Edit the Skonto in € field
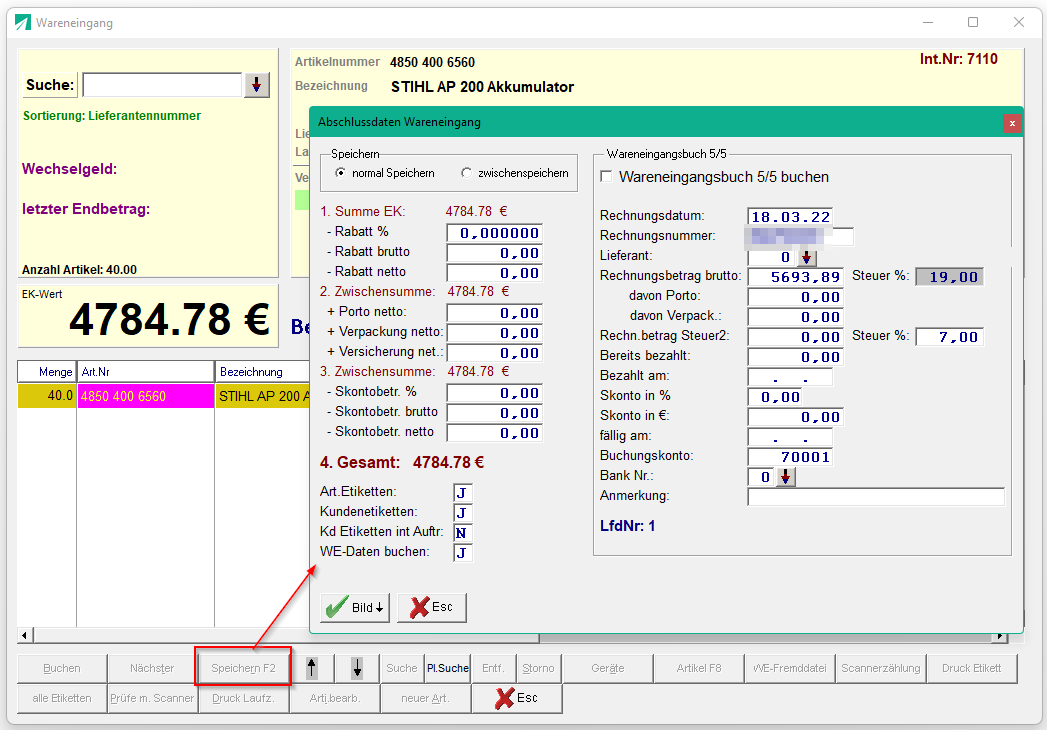 tap(795, 417)
